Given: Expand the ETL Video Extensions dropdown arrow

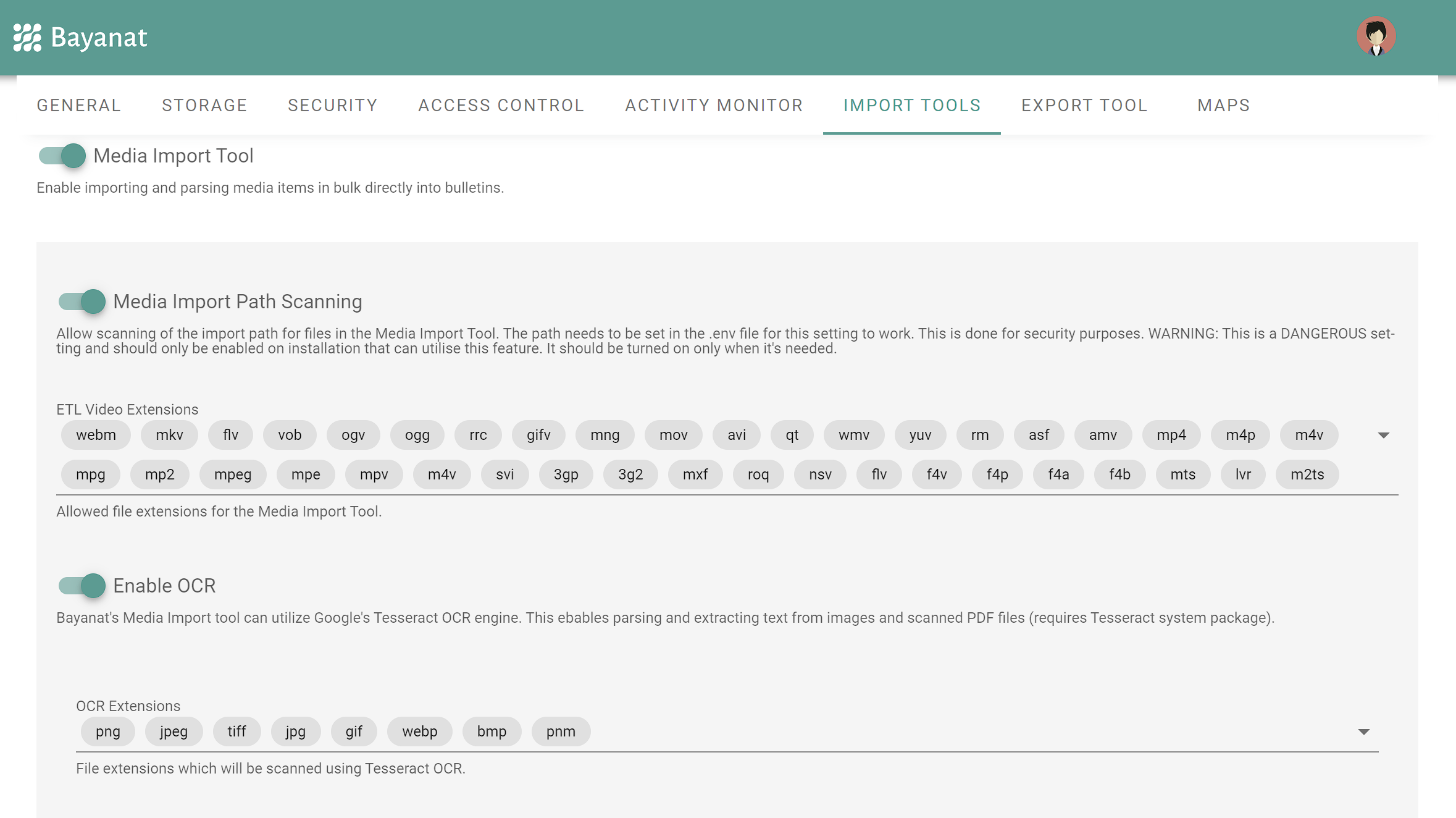Looking at the screenshot, I should tap(1383, 436).
